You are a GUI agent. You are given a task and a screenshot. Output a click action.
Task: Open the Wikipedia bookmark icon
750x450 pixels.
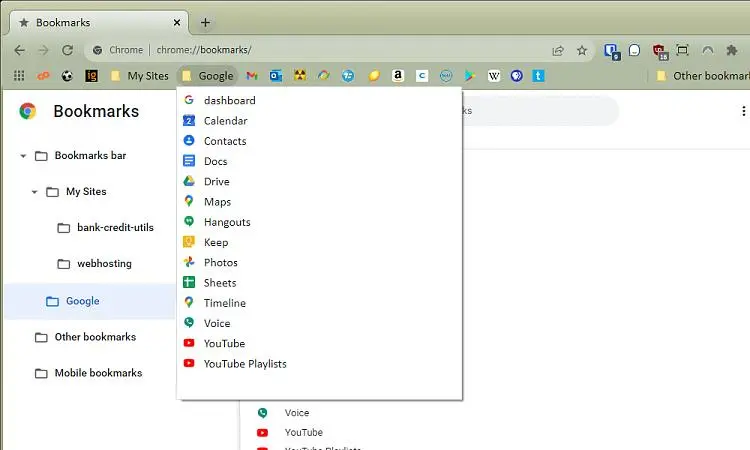pyautogui.click(x=494, y=76)
